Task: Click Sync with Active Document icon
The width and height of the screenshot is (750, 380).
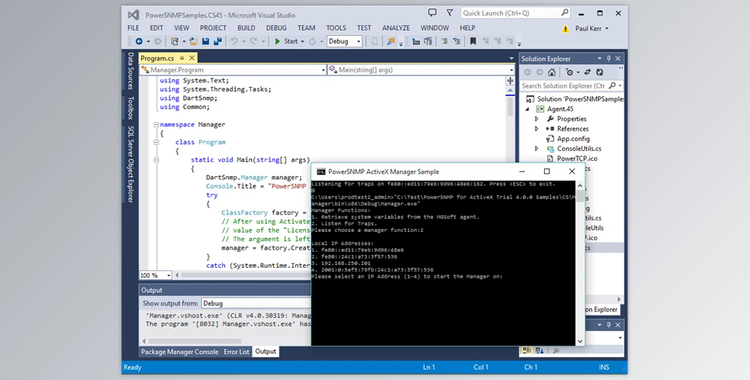Action: coord(587,72)
